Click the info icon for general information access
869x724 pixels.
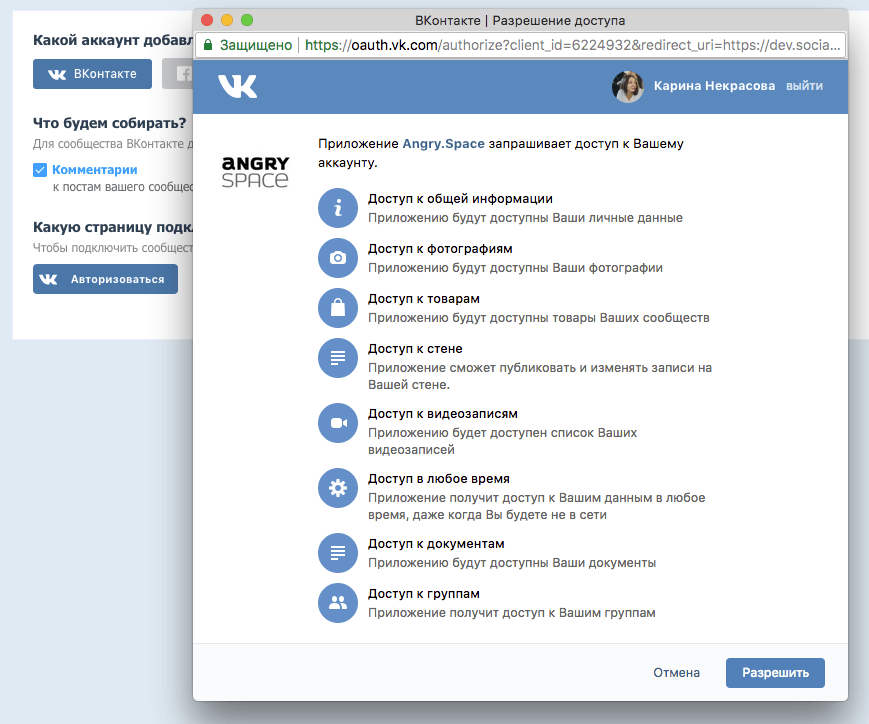point(338,208)
